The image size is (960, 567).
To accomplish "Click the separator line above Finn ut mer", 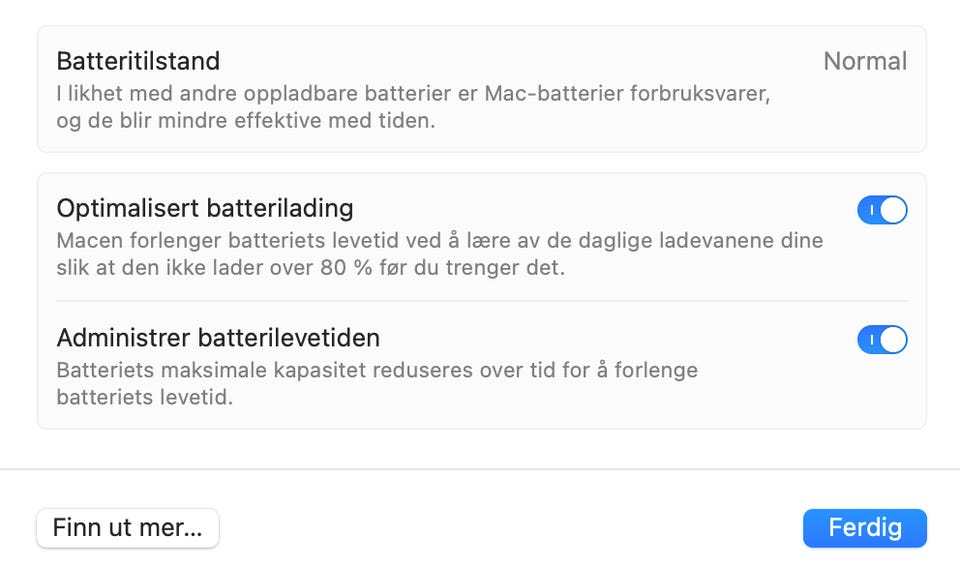I will pos(480,470).
